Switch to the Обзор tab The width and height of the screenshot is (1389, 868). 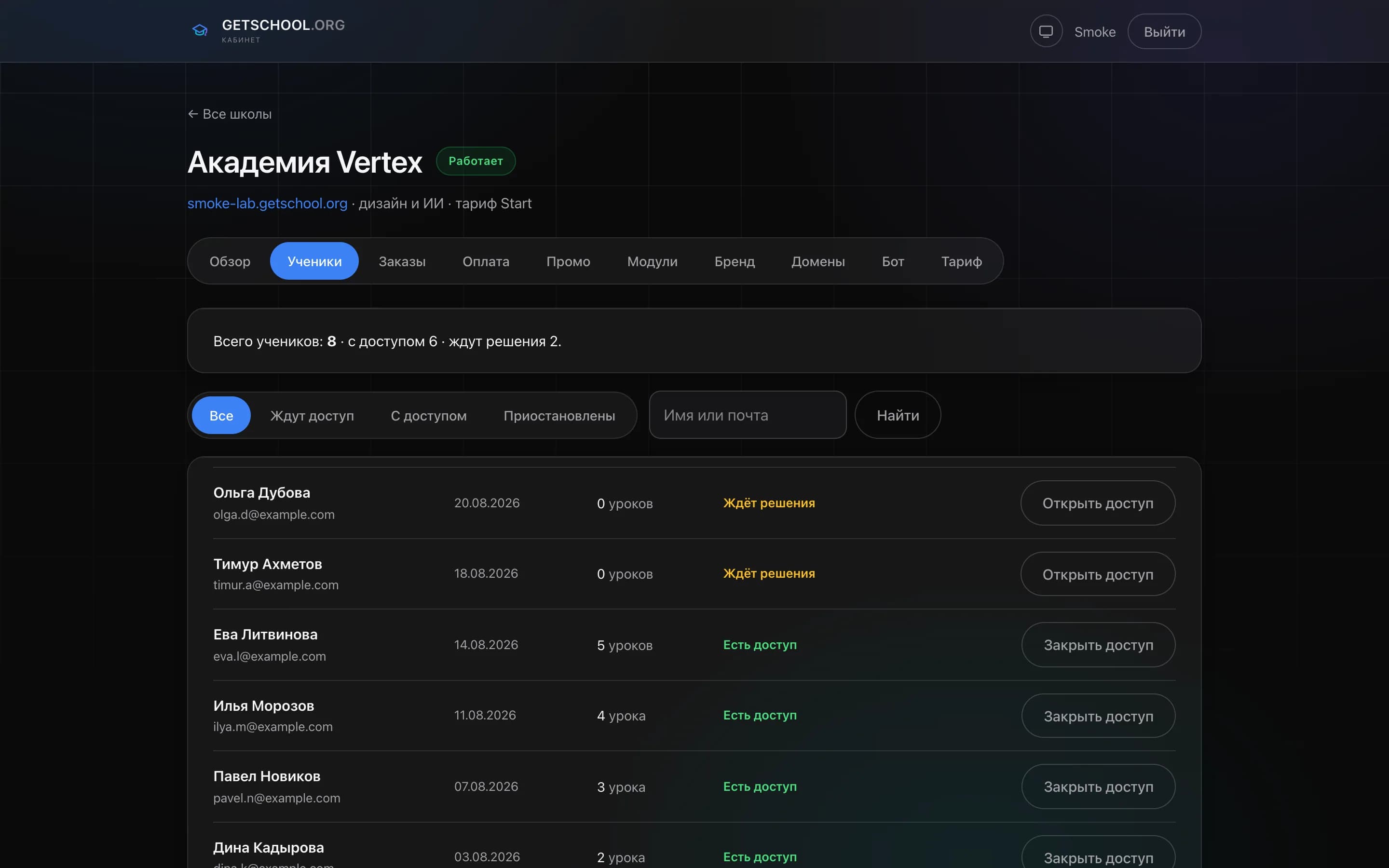pos(230,261)
